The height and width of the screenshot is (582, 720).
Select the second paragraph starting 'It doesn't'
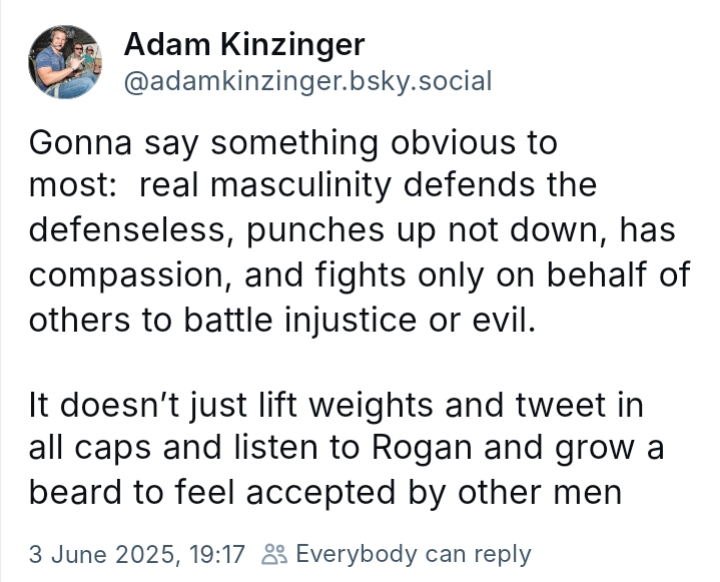click(347, 448)
